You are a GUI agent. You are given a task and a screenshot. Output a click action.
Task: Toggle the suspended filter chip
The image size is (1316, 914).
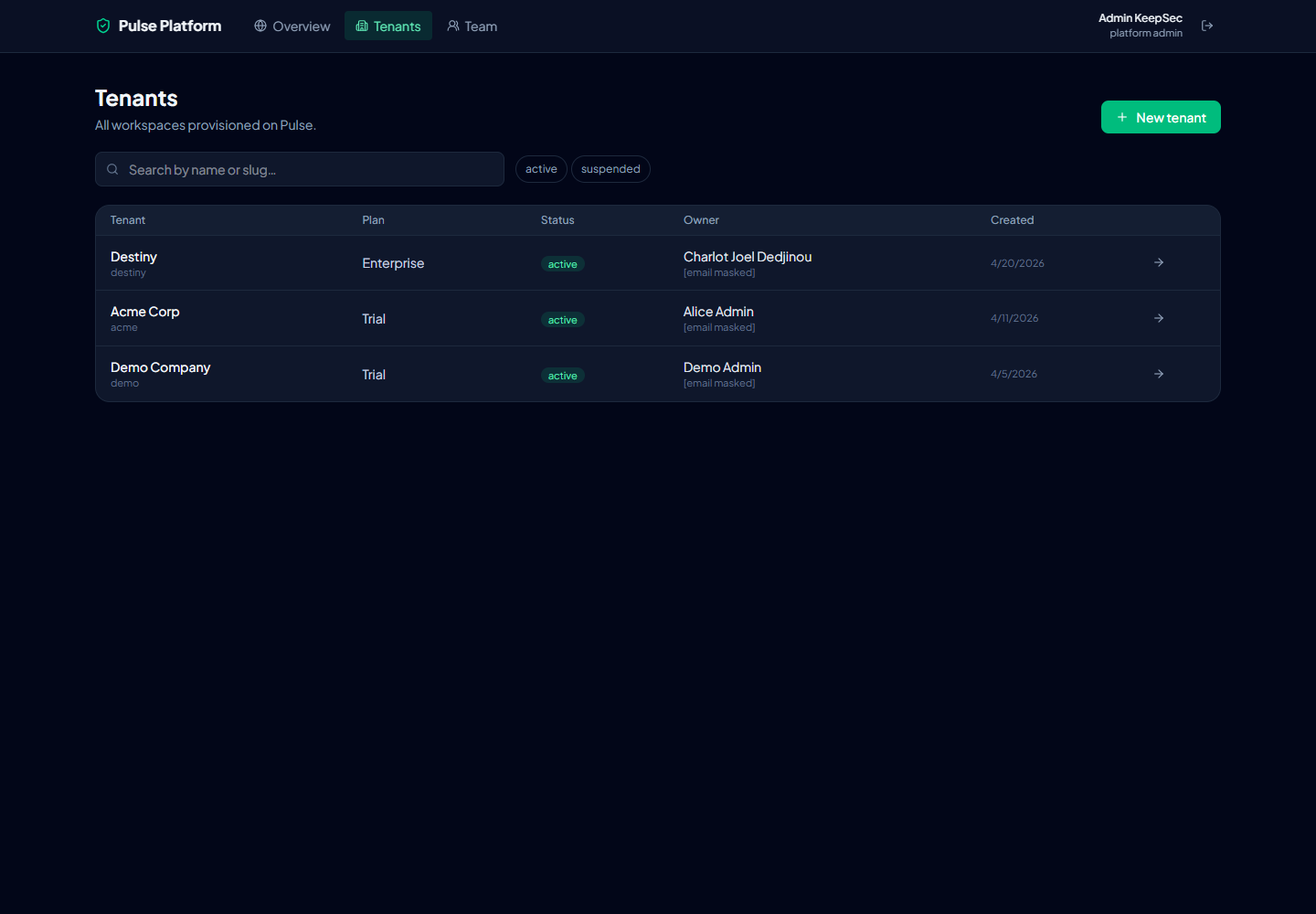coord(610,169)
